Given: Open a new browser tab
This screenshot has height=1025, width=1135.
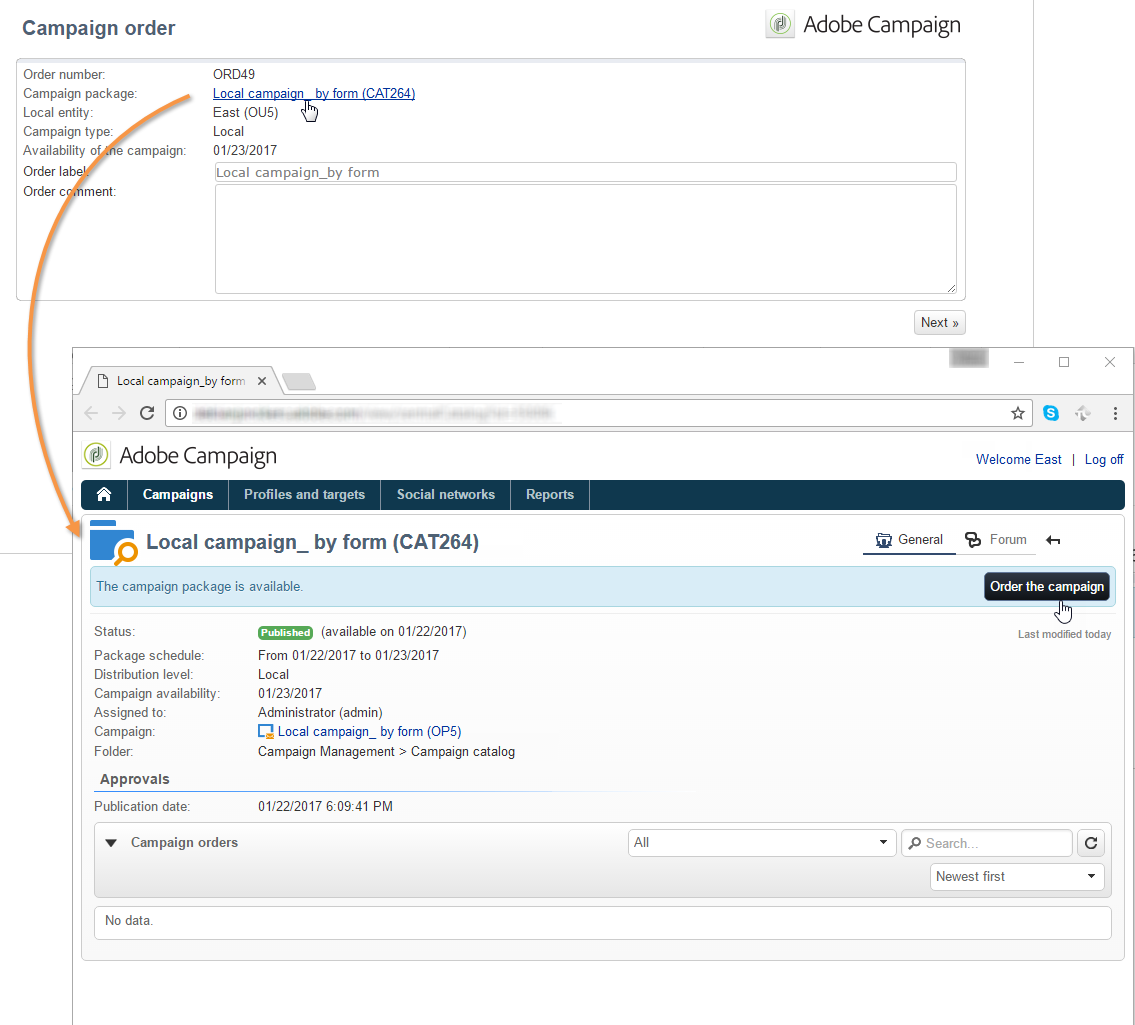Looking at the screenshot, I should tap(299, 381).
